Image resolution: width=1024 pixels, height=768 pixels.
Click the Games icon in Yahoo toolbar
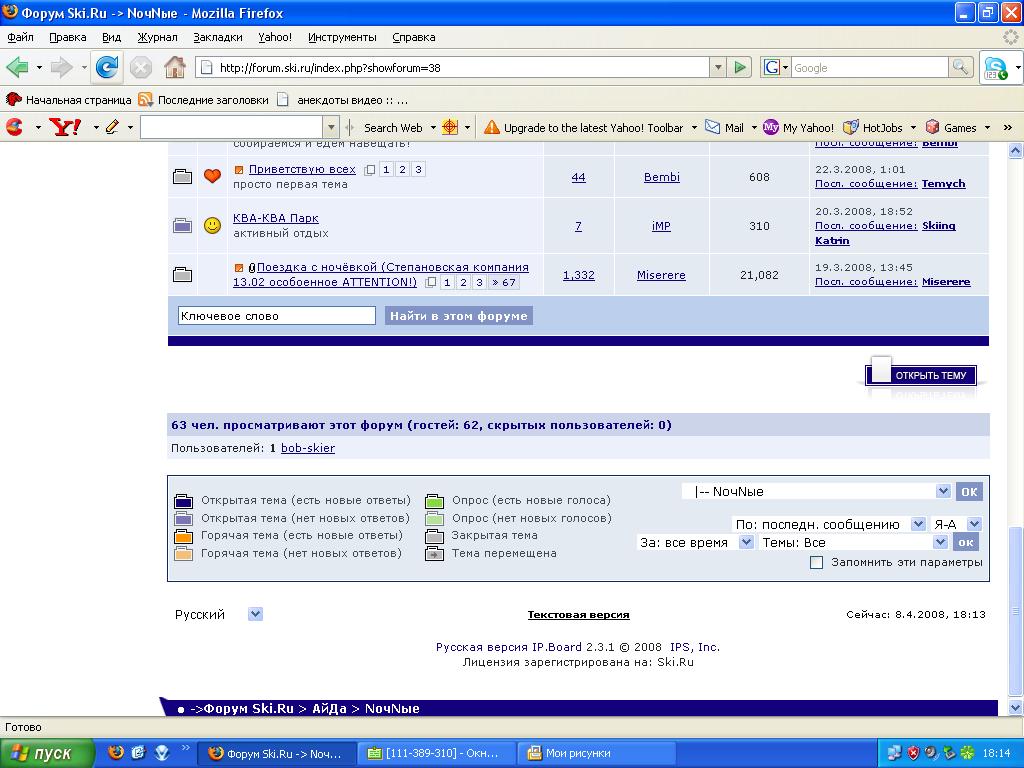[x=932, y=127]
